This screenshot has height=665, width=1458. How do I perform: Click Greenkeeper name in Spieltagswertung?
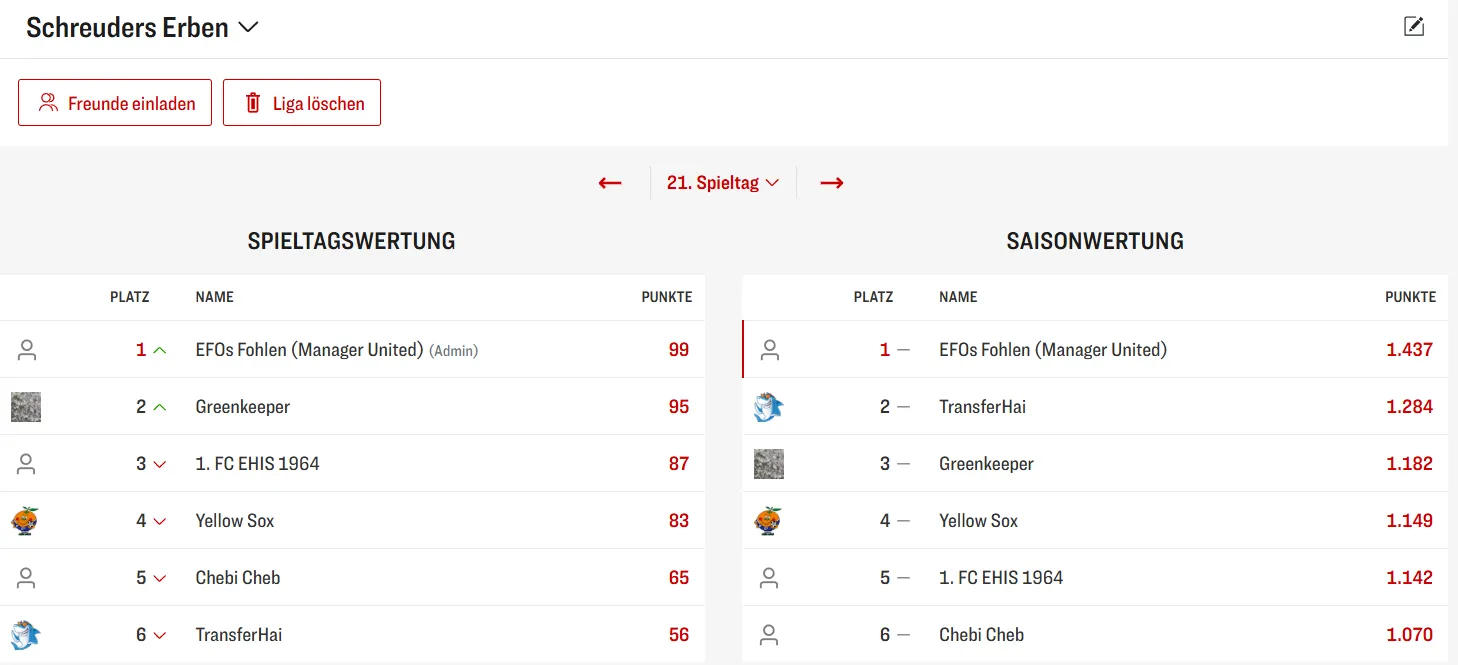click(243, 407)
